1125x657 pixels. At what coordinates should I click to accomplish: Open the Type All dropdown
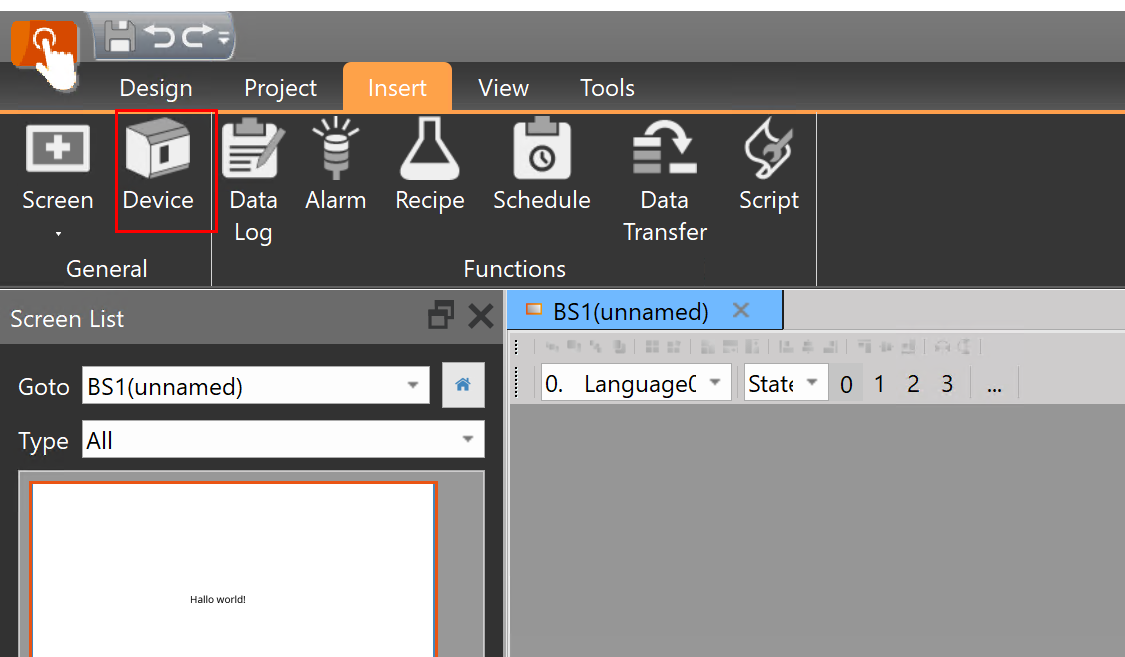click(x=467, y=440)
